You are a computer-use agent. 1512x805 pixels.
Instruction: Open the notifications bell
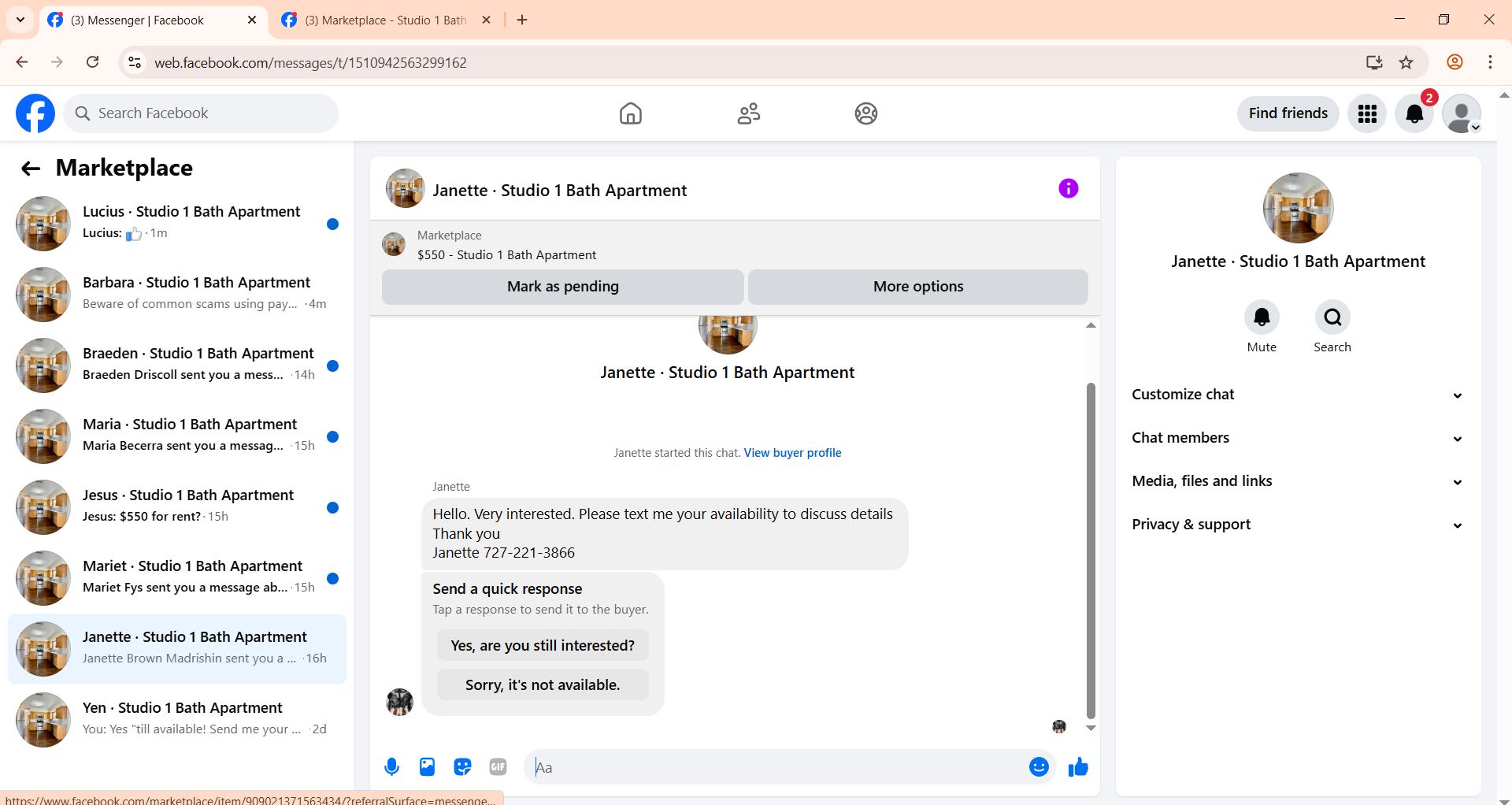click(x=1414, y=113)
